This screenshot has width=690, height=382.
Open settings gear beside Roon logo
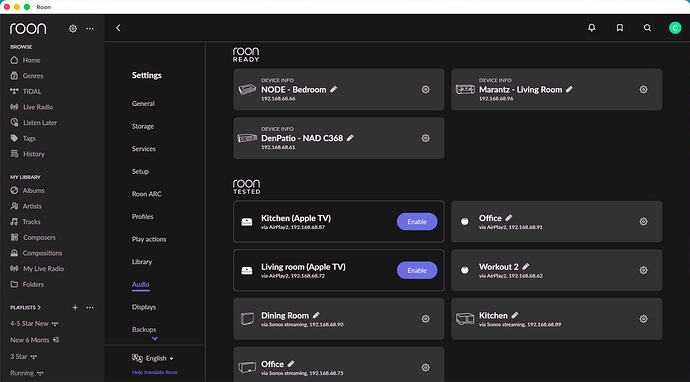73,29
